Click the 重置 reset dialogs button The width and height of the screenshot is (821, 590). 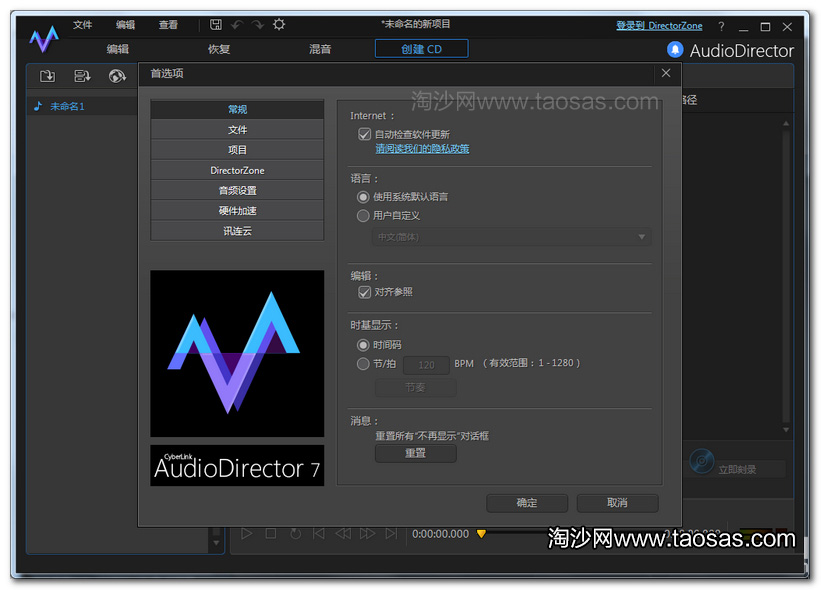click(415, 453)
